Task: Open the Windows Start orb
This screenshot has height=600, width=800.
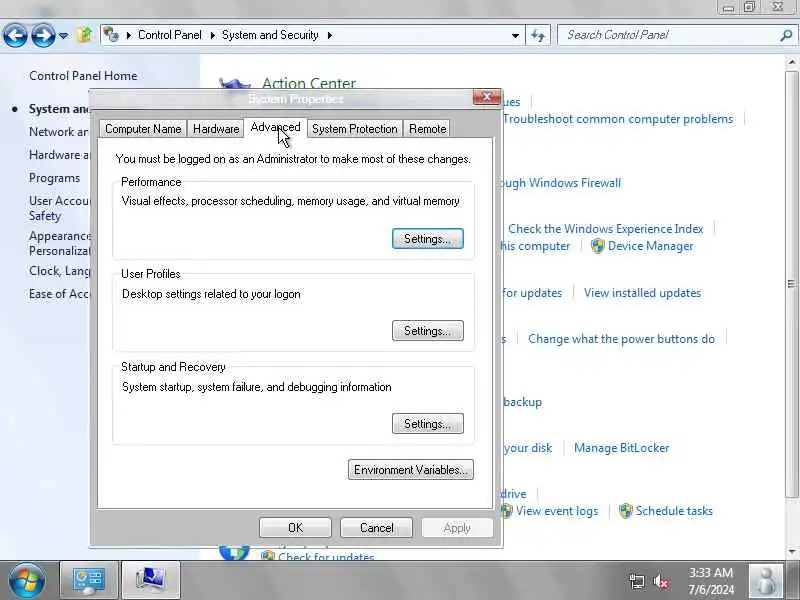Action: click(x=27, y=580)
